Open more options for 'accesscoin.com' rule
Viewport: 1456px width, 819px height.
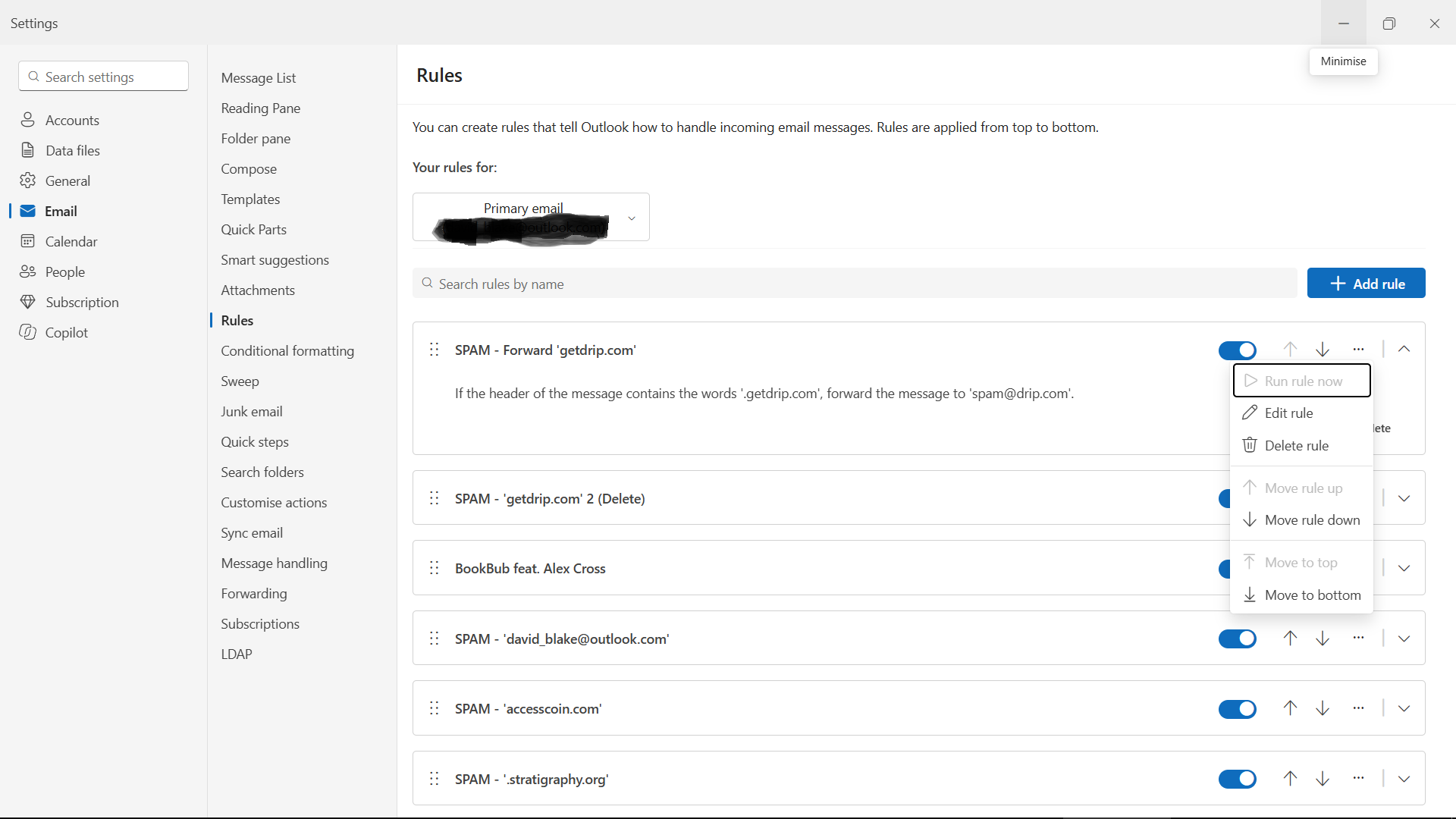click(x=1358, y=708)
